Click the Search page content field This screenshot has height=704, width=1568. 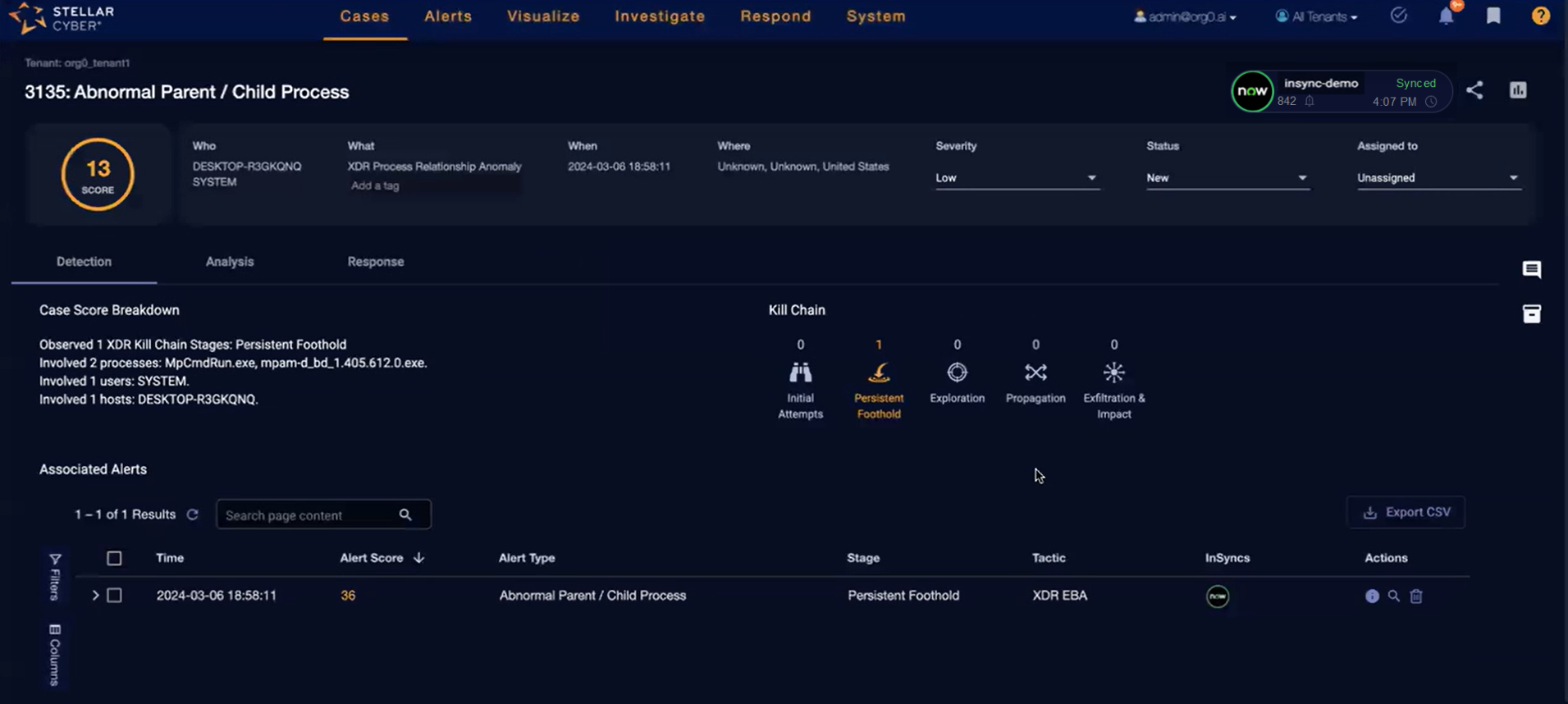[x=309, y=515]
